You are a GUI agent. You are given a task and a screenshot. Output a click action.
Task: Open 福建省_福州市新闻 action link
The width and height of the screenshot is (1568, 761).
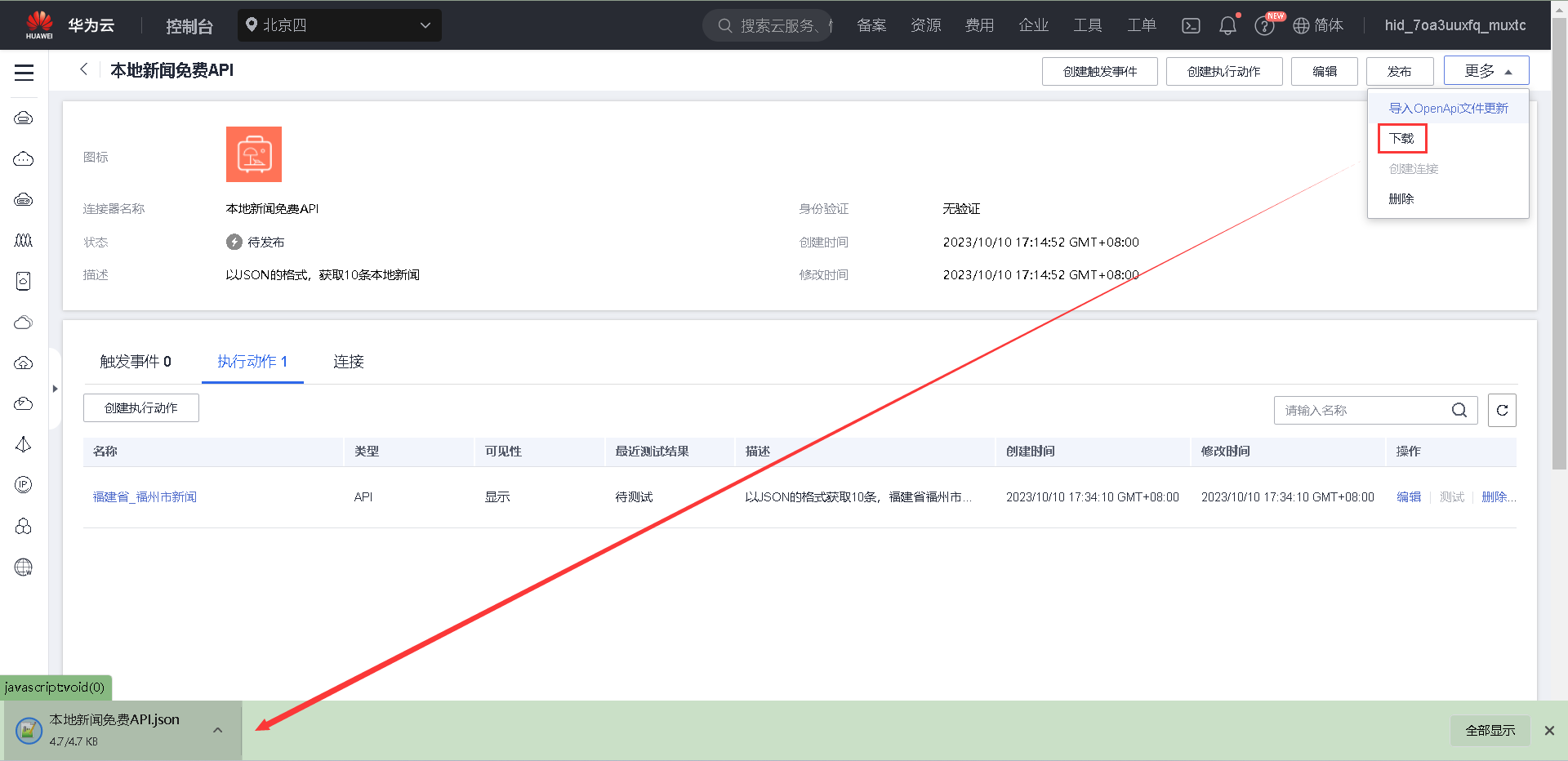tap(145, 496)
